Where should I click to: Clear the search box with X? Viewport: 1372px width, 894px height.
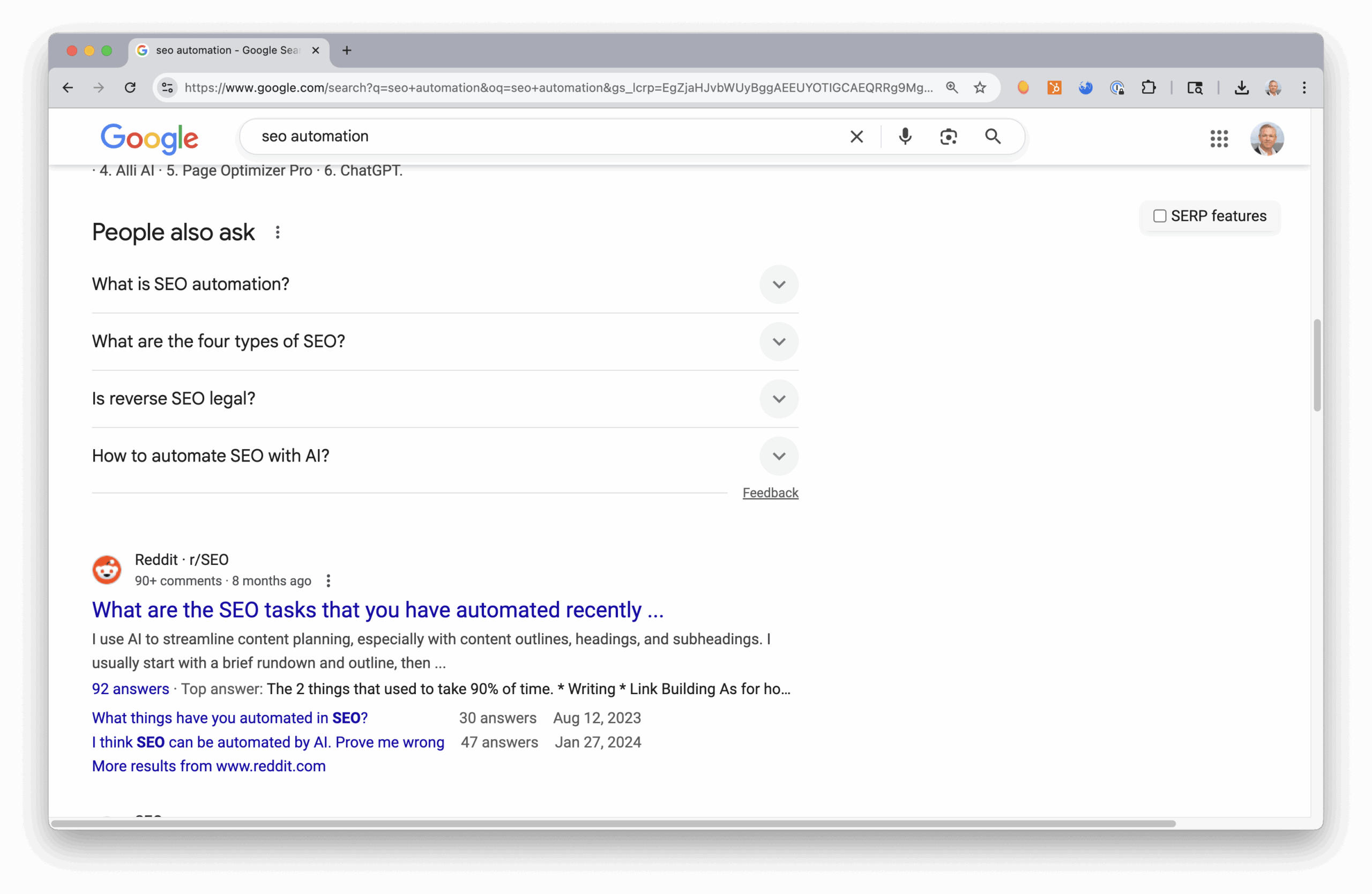click(856, 137)
